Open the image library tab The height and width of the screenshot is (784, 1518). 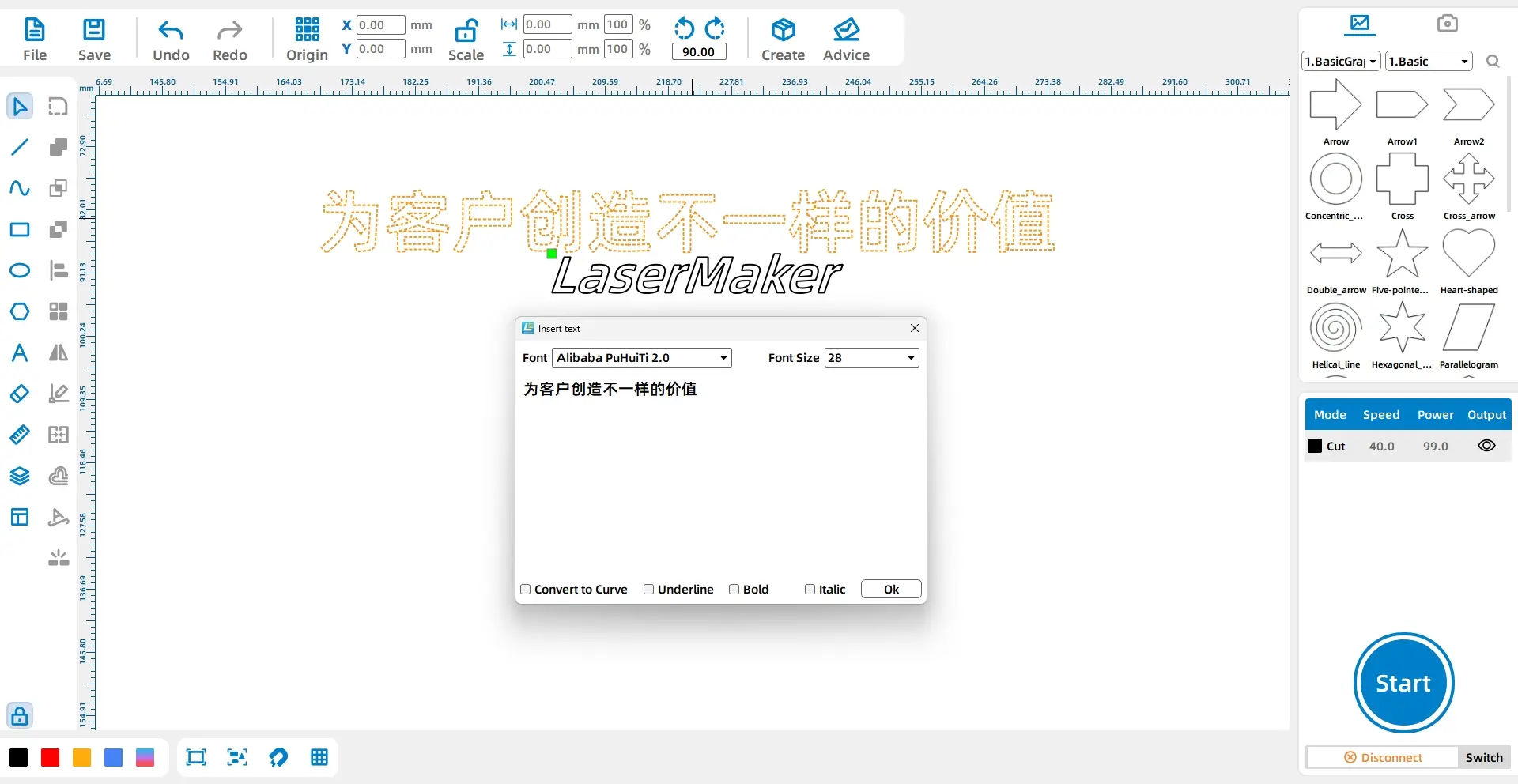pos(1360,24)
